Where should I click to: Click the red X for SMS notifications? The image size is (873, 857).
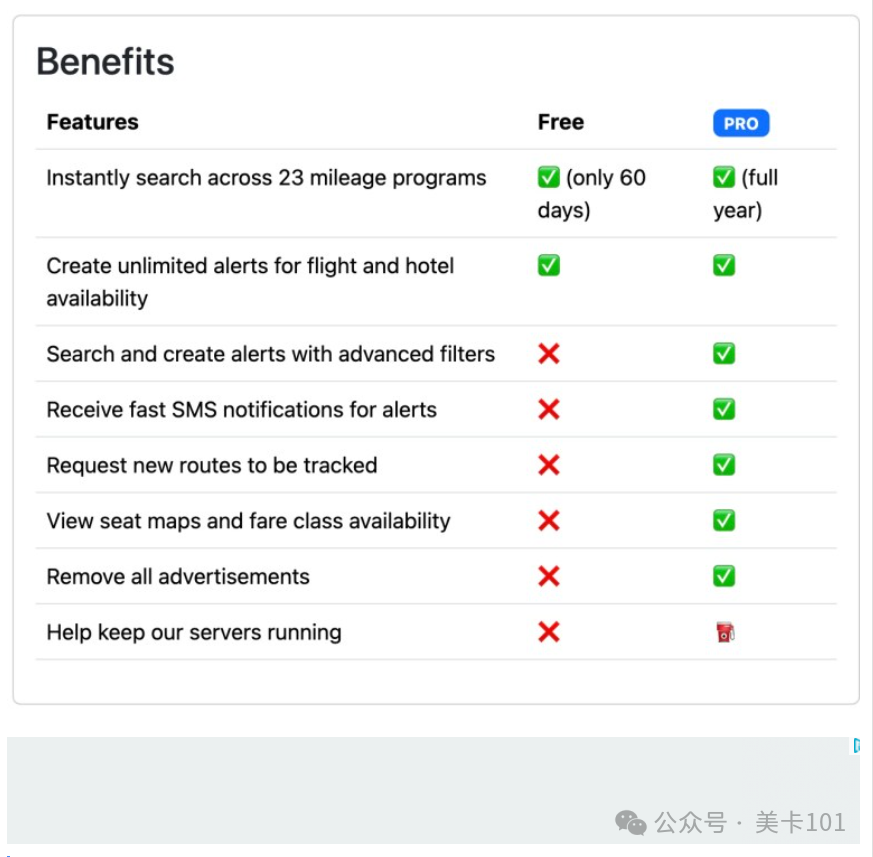548,409
